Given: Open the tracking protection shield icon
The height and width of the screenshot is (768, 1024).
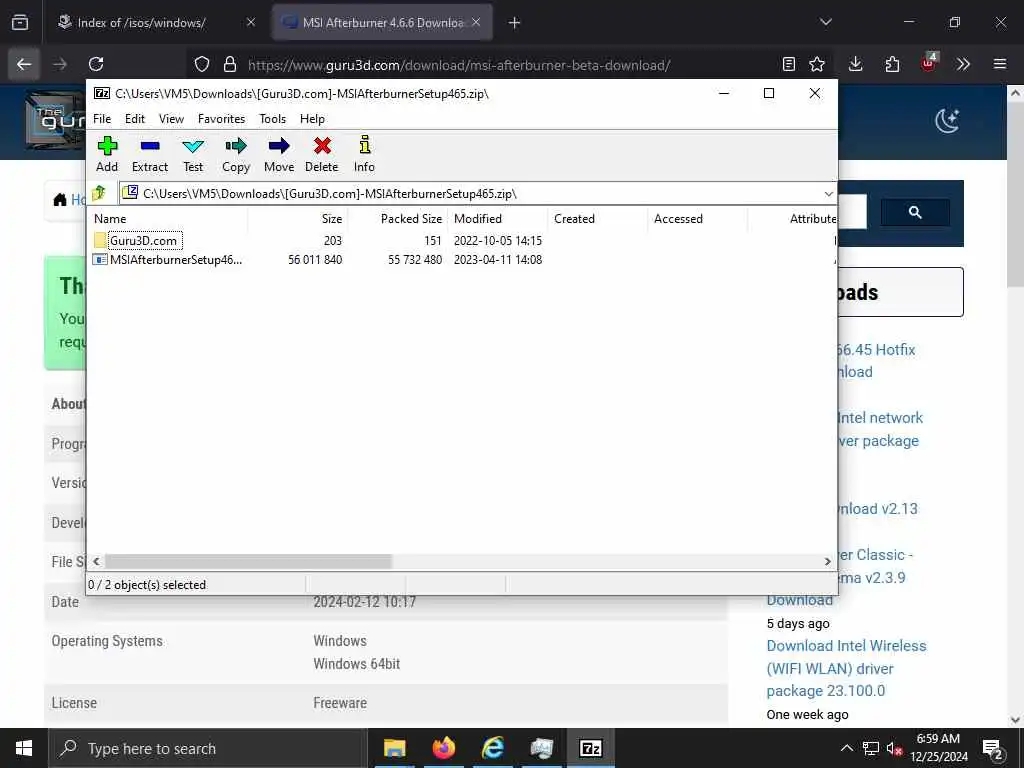Looking at the screenshot, I should point(202,64).
